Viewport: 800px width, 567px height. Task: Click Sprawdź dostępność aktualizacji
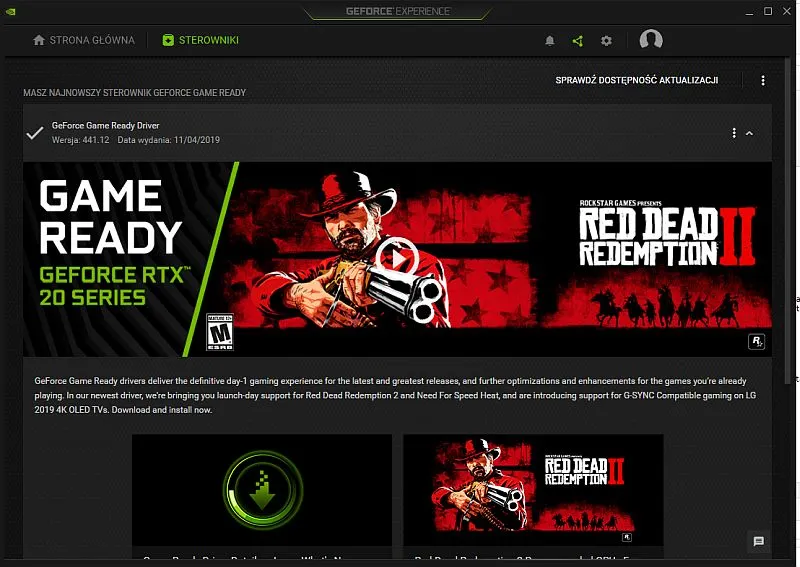tap(637, 80)
